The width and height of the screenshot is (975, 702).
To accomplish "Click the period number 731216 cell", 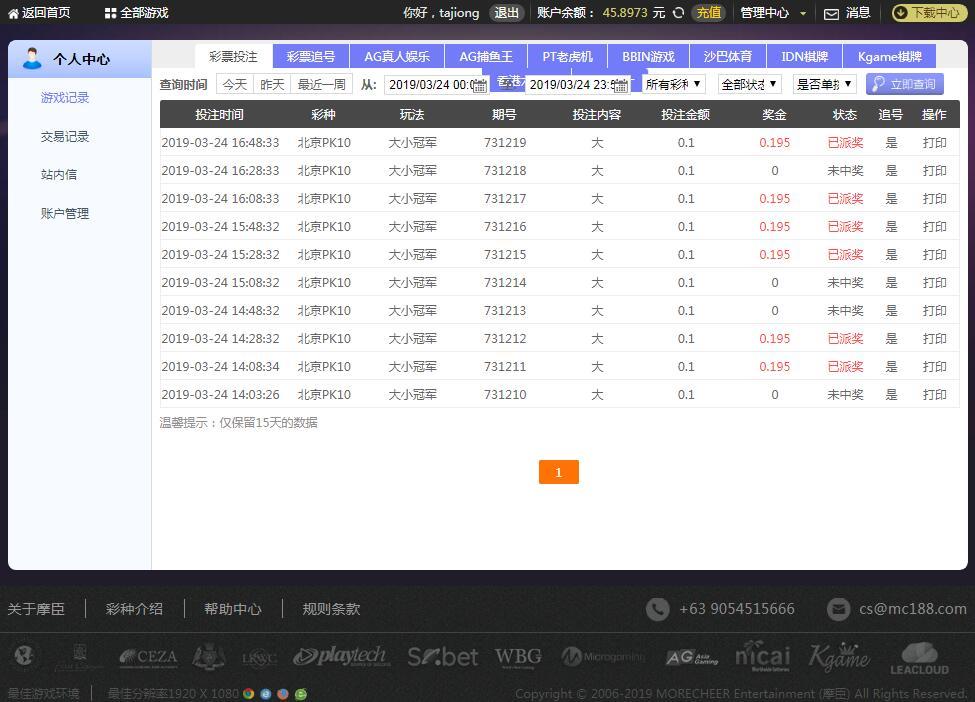I will coord(505,226).
